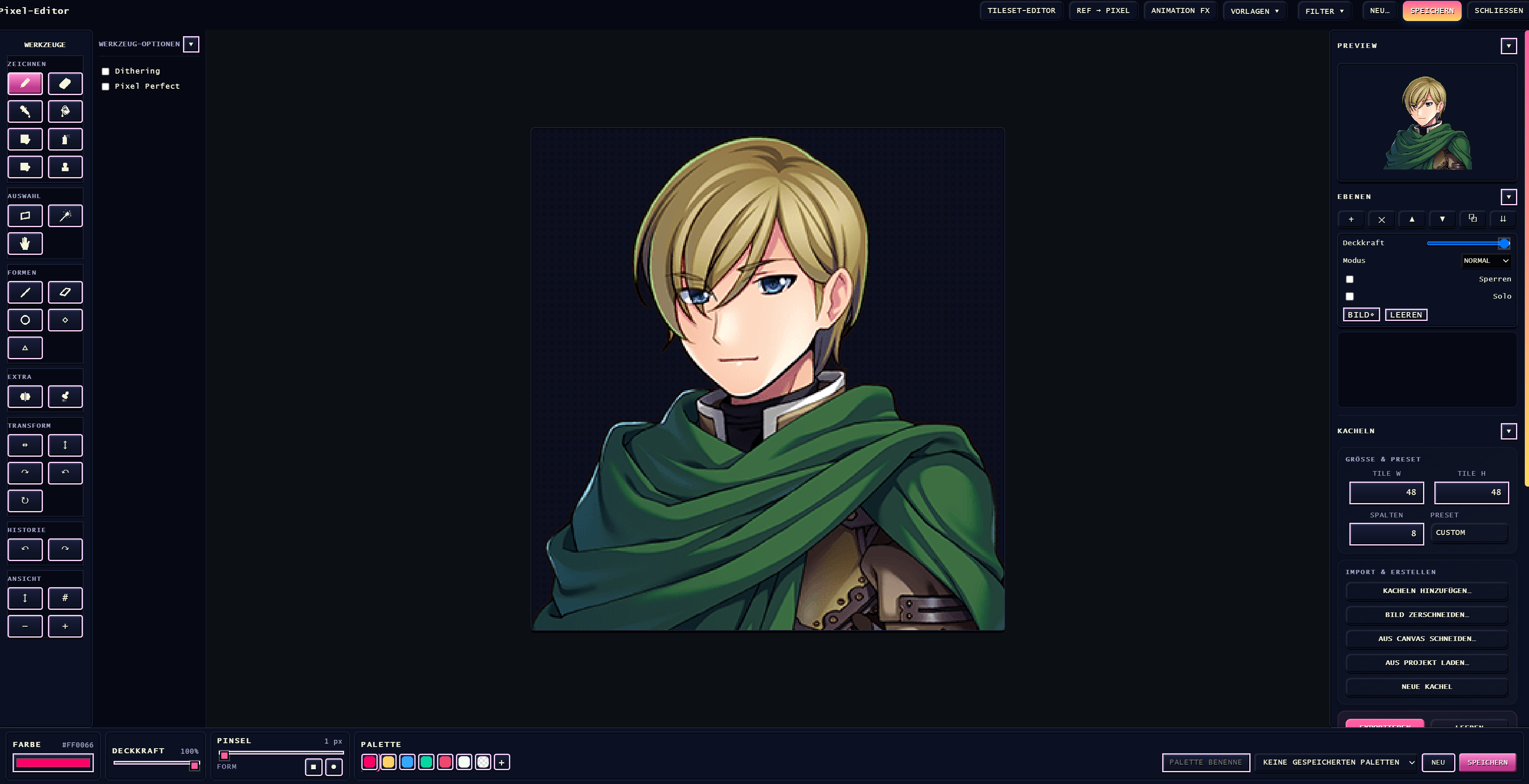Open the Modus NORMAL dropdown
Screen dimensions: 1529x784
tap(1486, 260)
